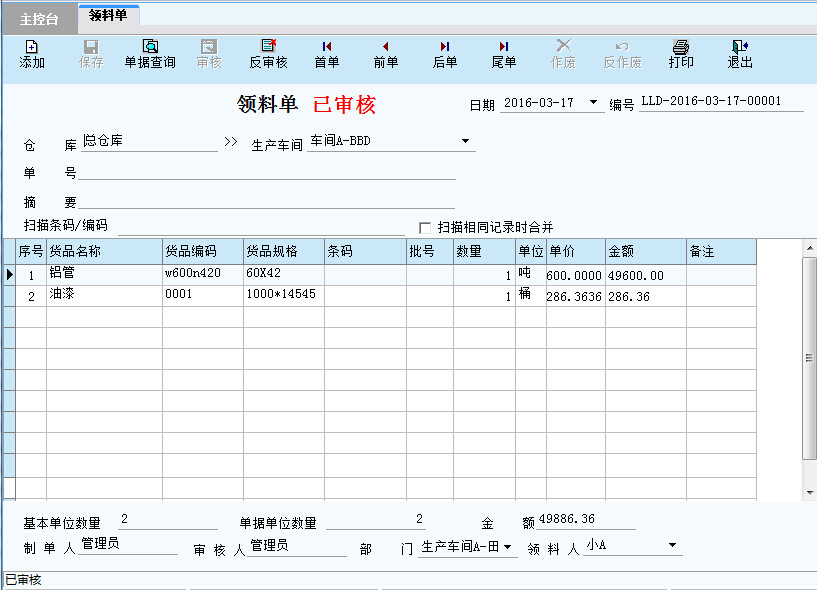This screenshot has height=590, width=817.
Task: Click the 基本单位数量 field
Action: click(168, 520)
